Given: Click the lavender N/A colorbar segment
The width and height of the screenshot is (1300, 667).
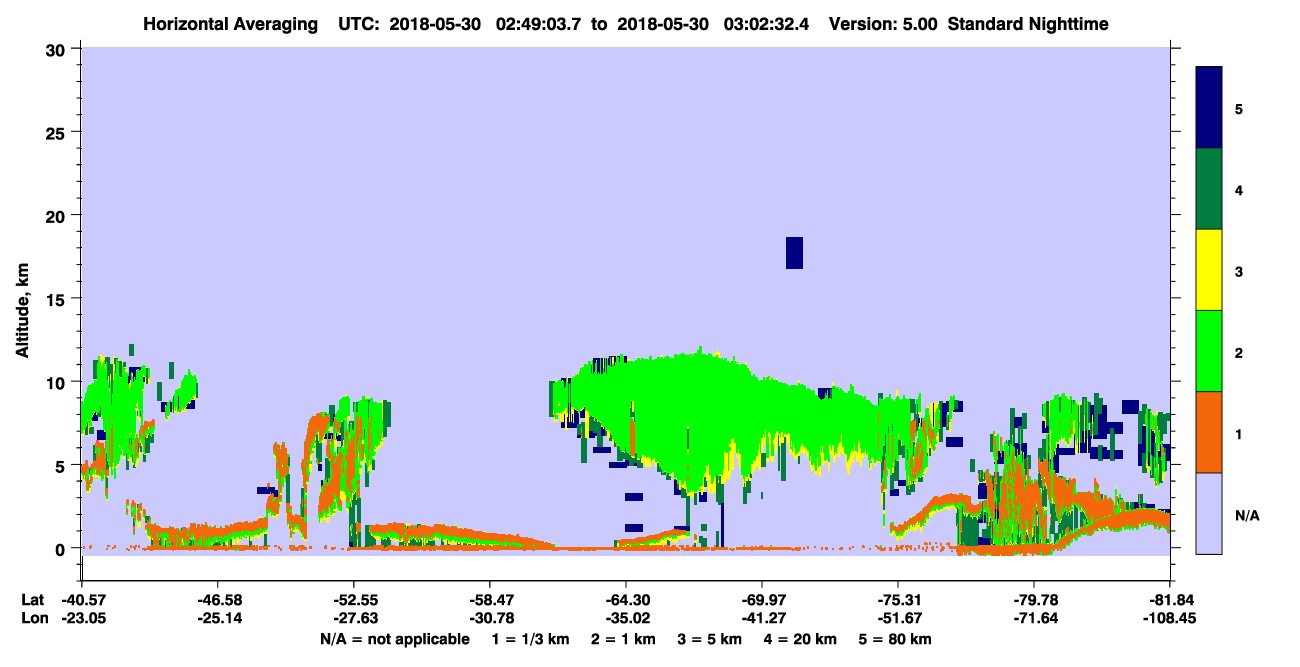Looking at the screenshot, I should (1209, 513).
